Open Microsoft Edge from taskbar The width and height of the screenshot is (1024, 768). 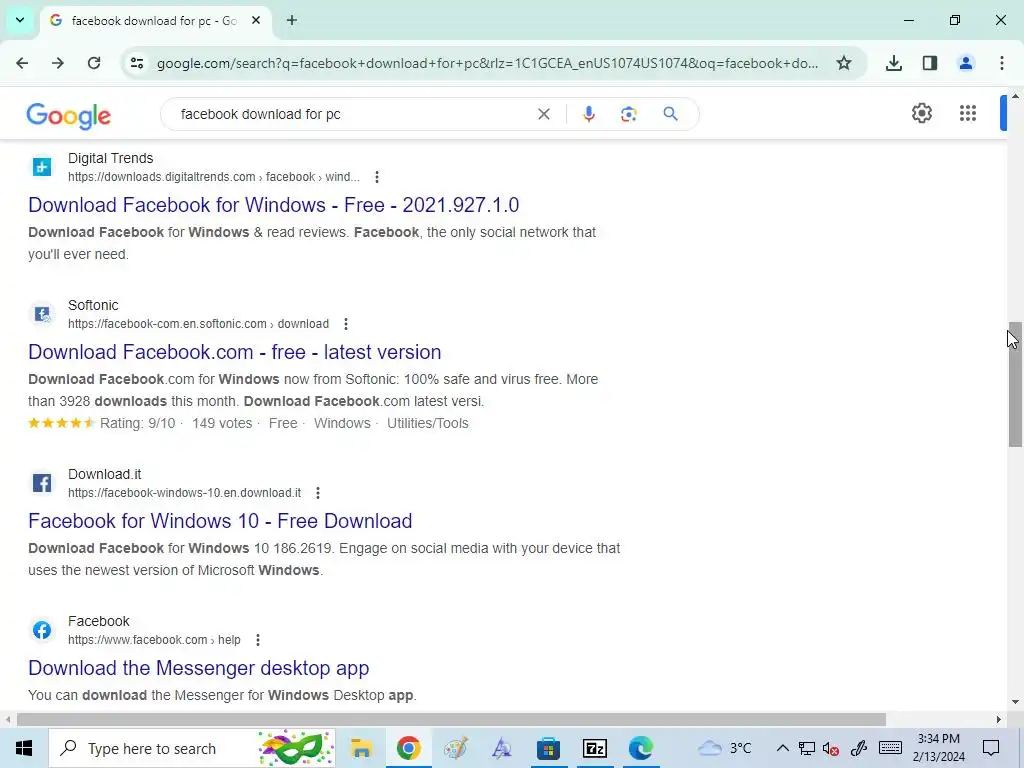pos(641,748)
